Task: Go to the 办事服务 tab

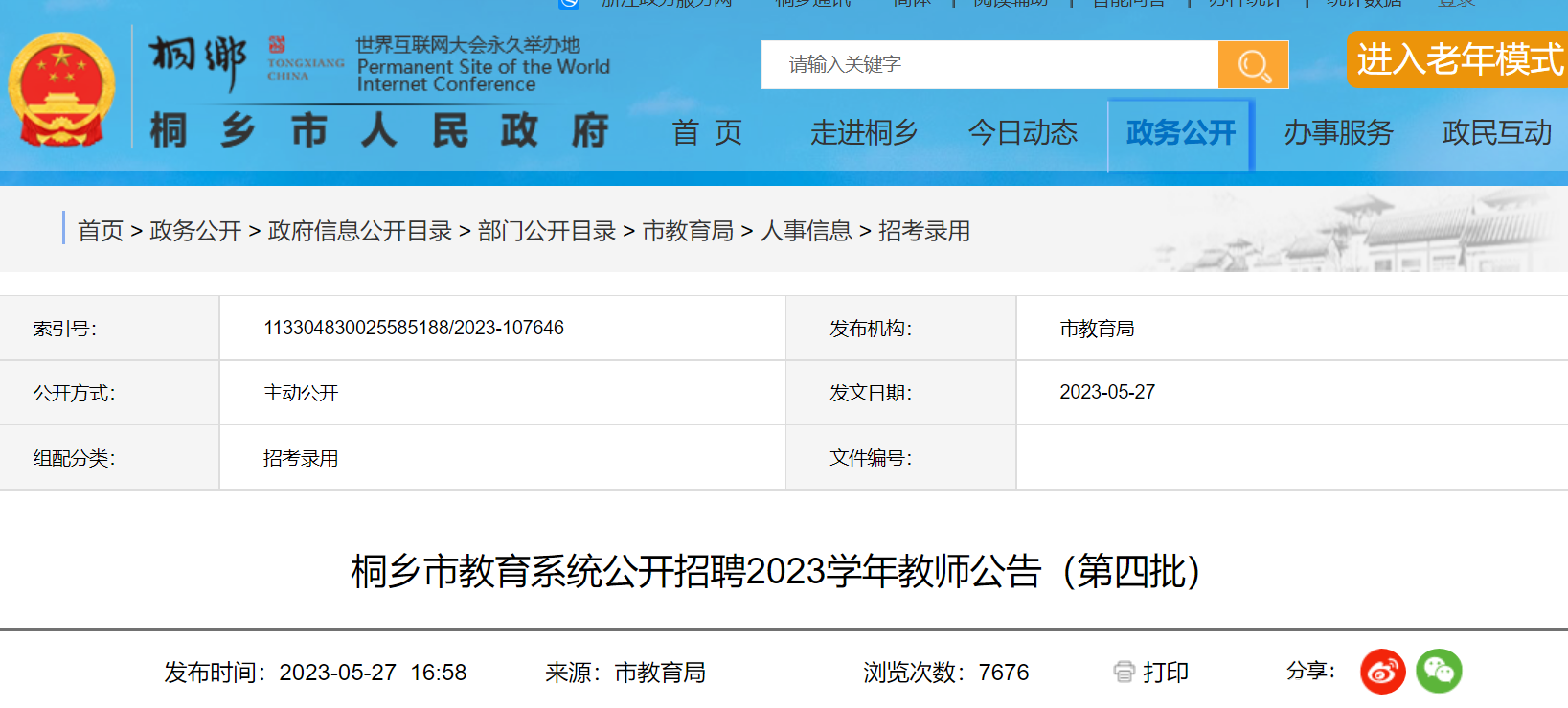Action: tap(1338, 133)
